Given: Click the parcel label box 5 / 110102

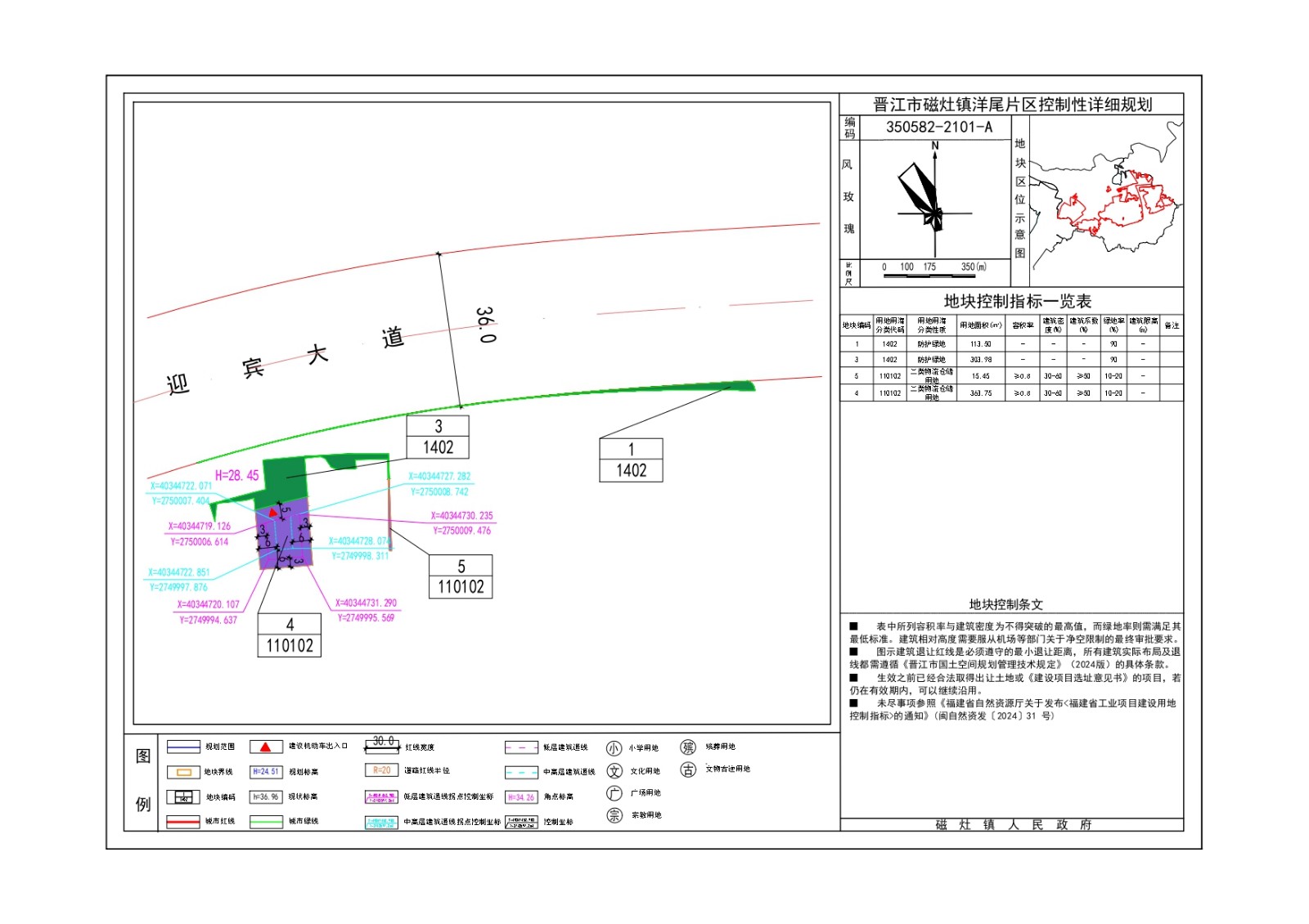Looking at the screenshot, I should click(x=461, y=576).
